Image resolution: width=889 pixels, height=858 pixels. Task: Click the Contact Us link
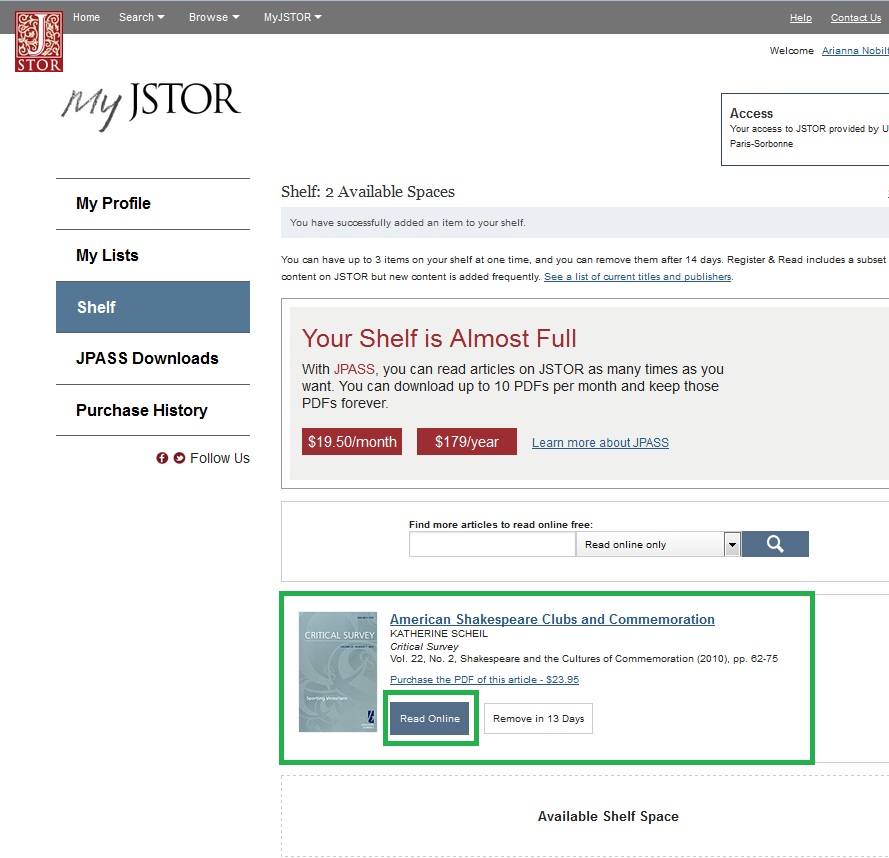856,18
